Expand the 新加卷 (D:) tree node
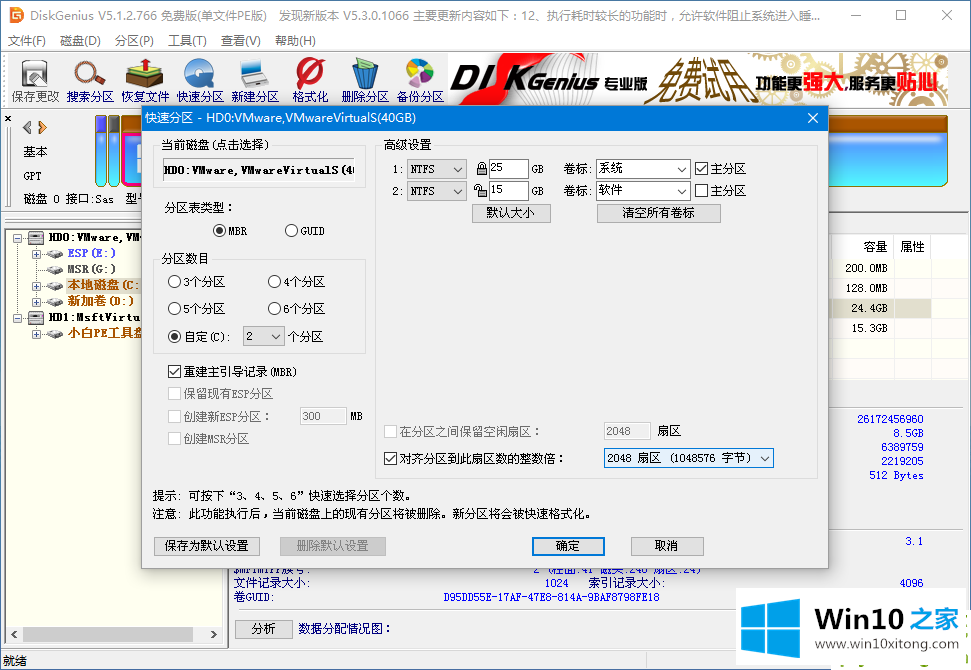Screen dimensions: 971x670 click(x=37, y=302)
